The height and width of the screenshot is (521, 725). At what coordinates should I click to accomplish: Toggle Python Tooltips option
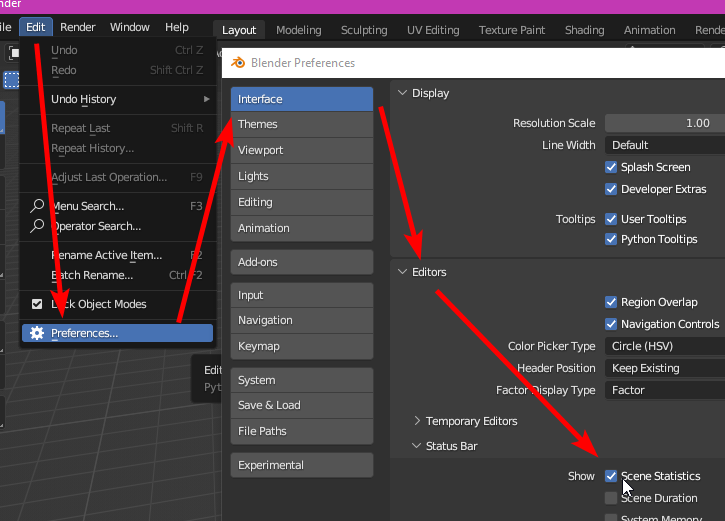click(x=611, y=239)
